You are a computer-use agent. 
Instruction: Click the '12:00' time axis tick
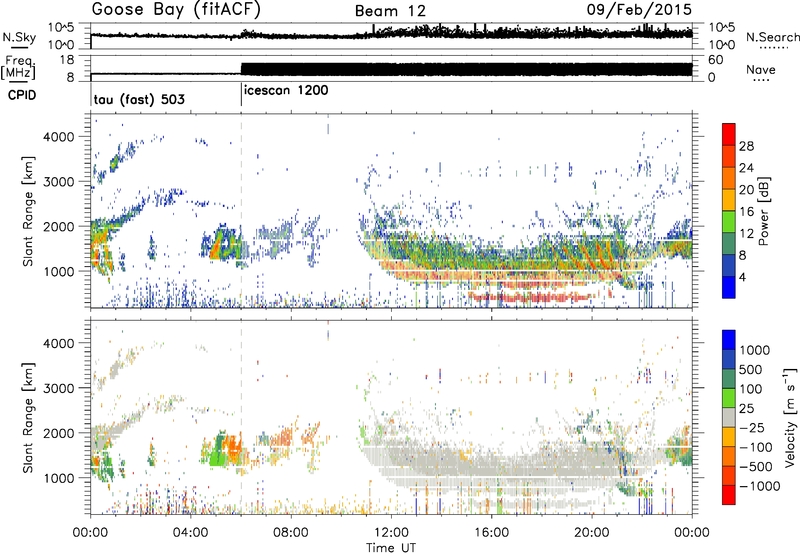click(x=391, y=532)
